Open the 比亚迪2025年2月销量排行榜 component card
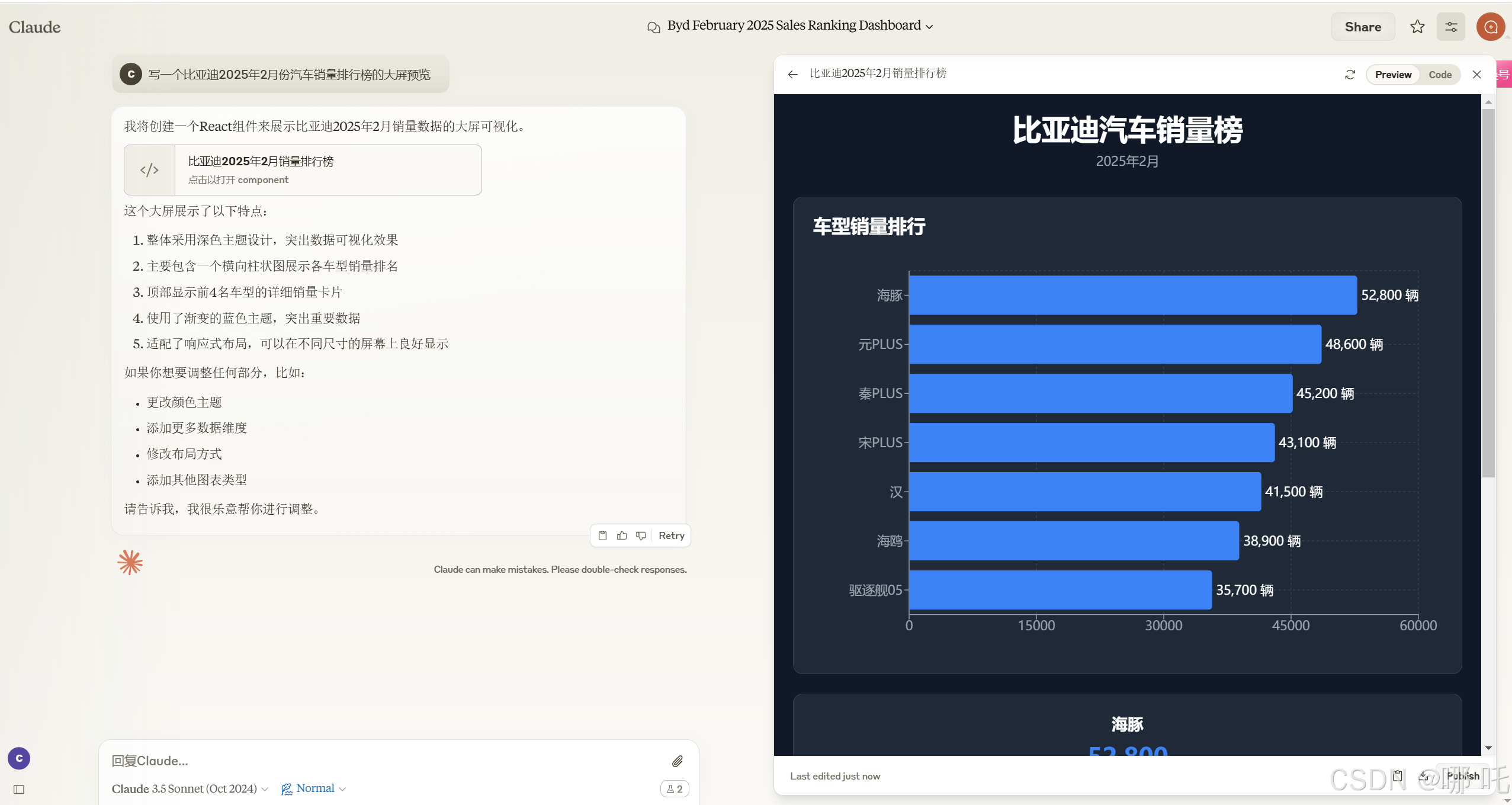Viewport: 1512px width, 805px height. coord(303,170)
